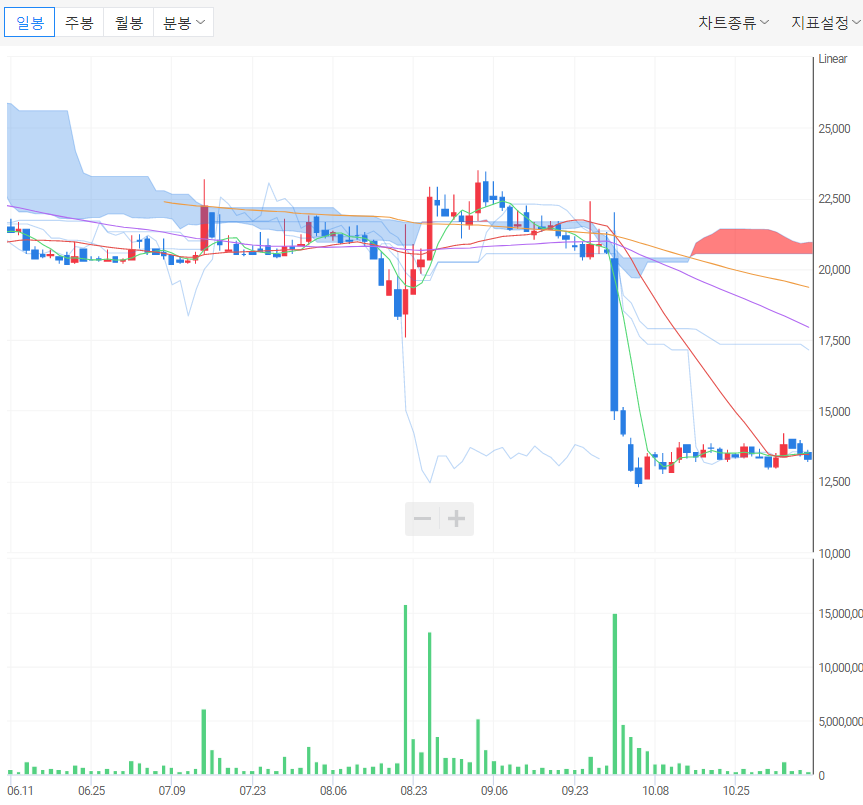The image size is (863, 805).
Task: Click the 08.23 date label
Action: [x=414, y=791]
